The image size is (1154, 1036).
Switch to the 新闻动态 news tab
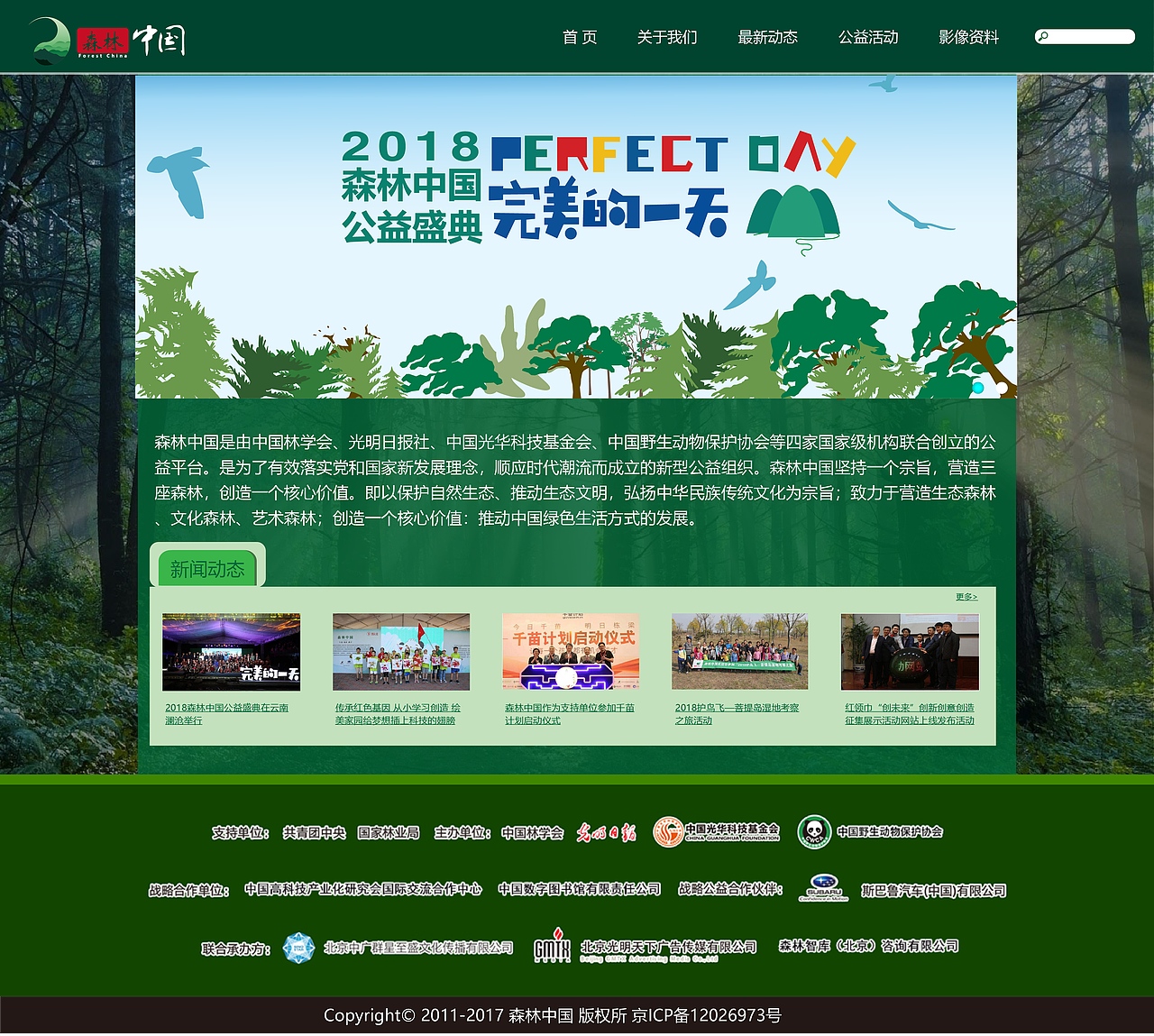(x=206, y=569)
